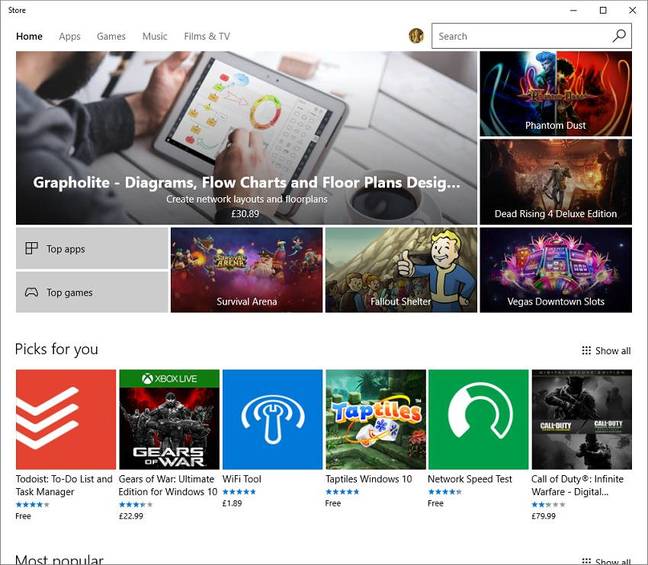Open the Top apps button
The height and width of the screenshot is (565, 648).
[92, 248]
